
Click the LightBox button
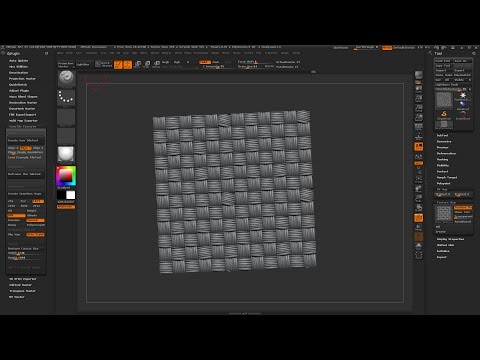click(83, 64)
